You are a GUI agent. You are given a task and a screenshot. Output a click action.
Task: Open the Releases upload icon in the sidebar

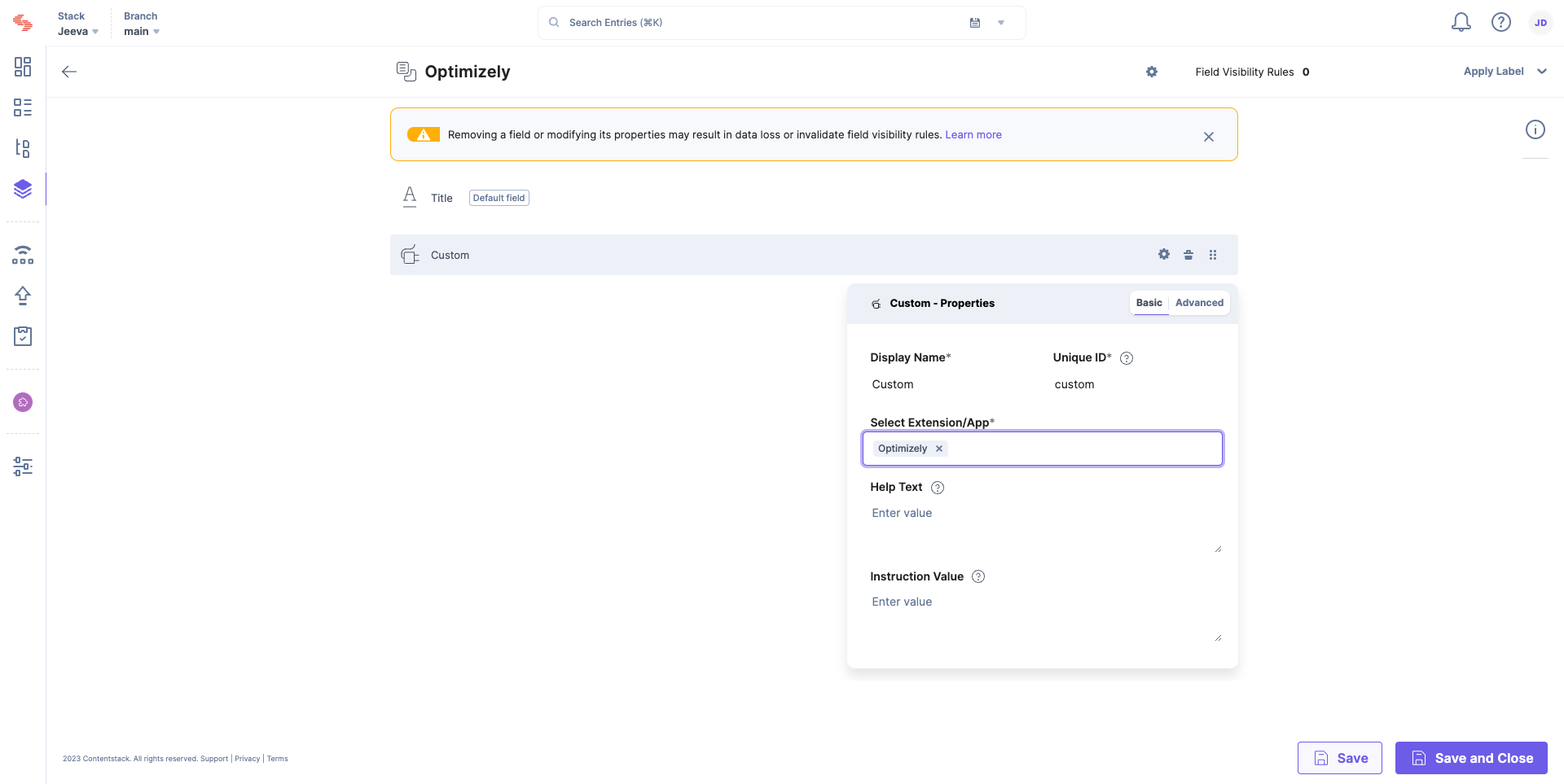click(23, 296)
